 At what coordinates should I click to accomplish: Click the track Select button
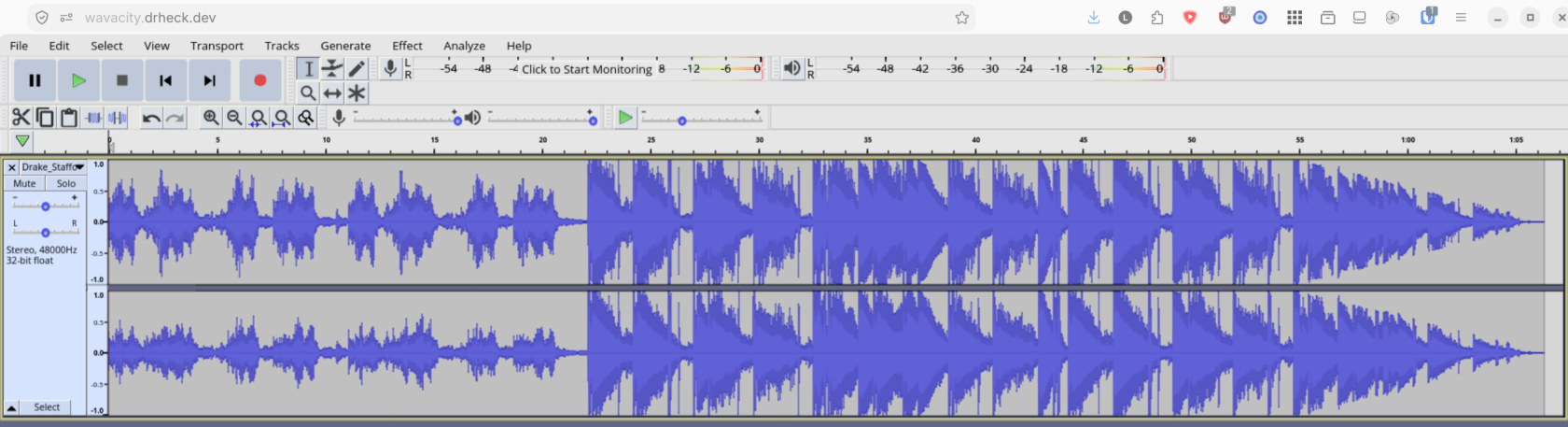pyautogui.click(x=47, y=407)
